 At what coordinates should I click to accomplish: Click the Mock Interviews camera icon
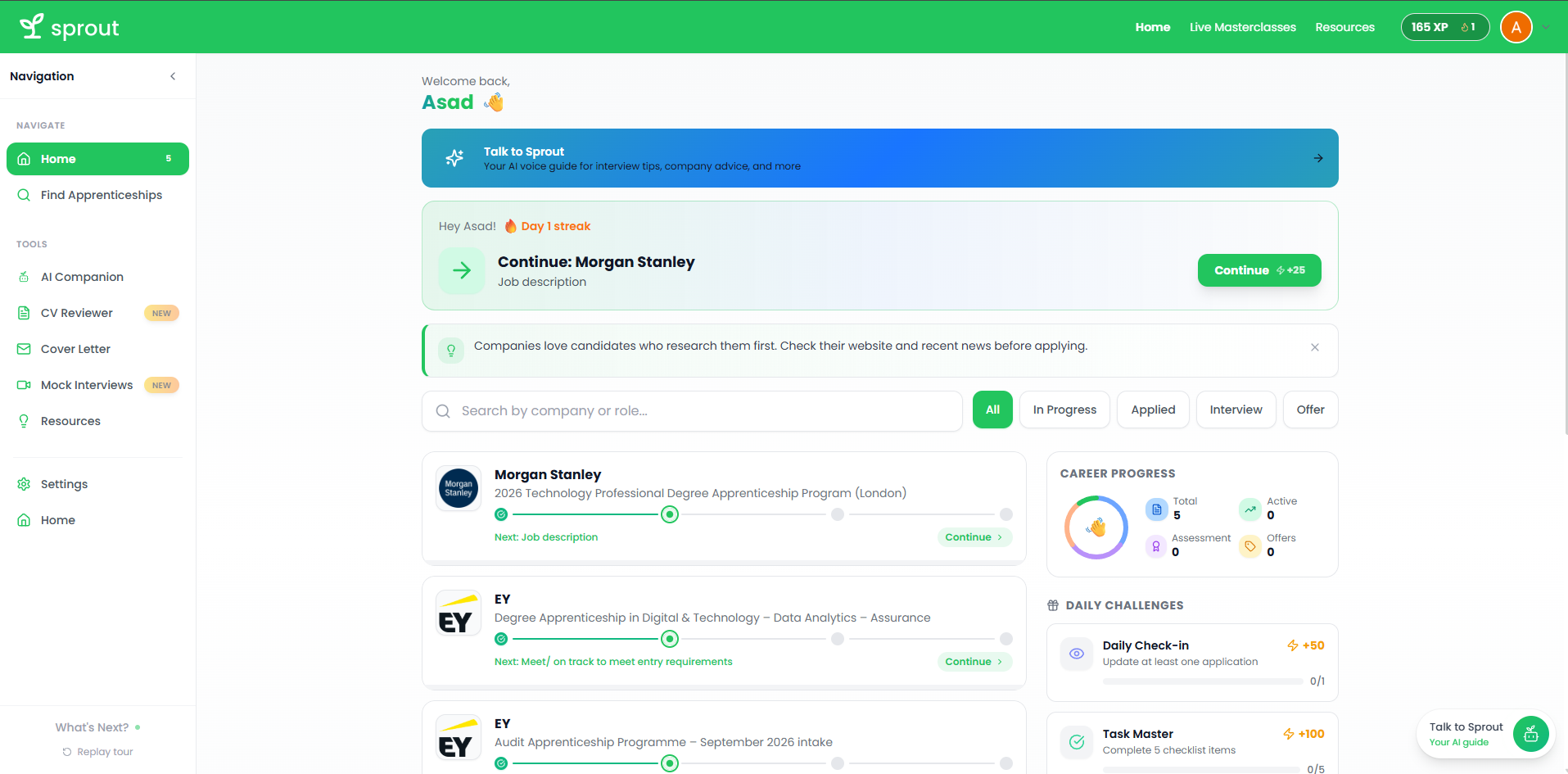click(x=24, y=385)
